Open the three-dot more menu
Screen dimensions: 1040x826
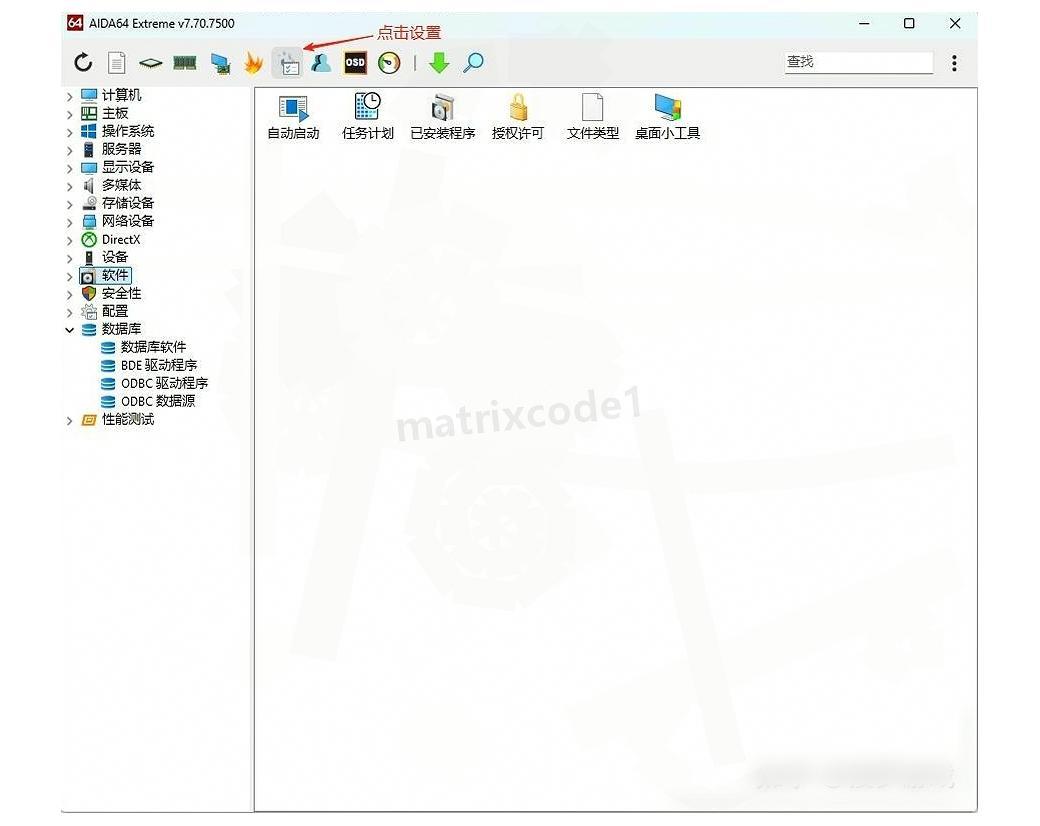pyautogui.click(x=954, y=63)
